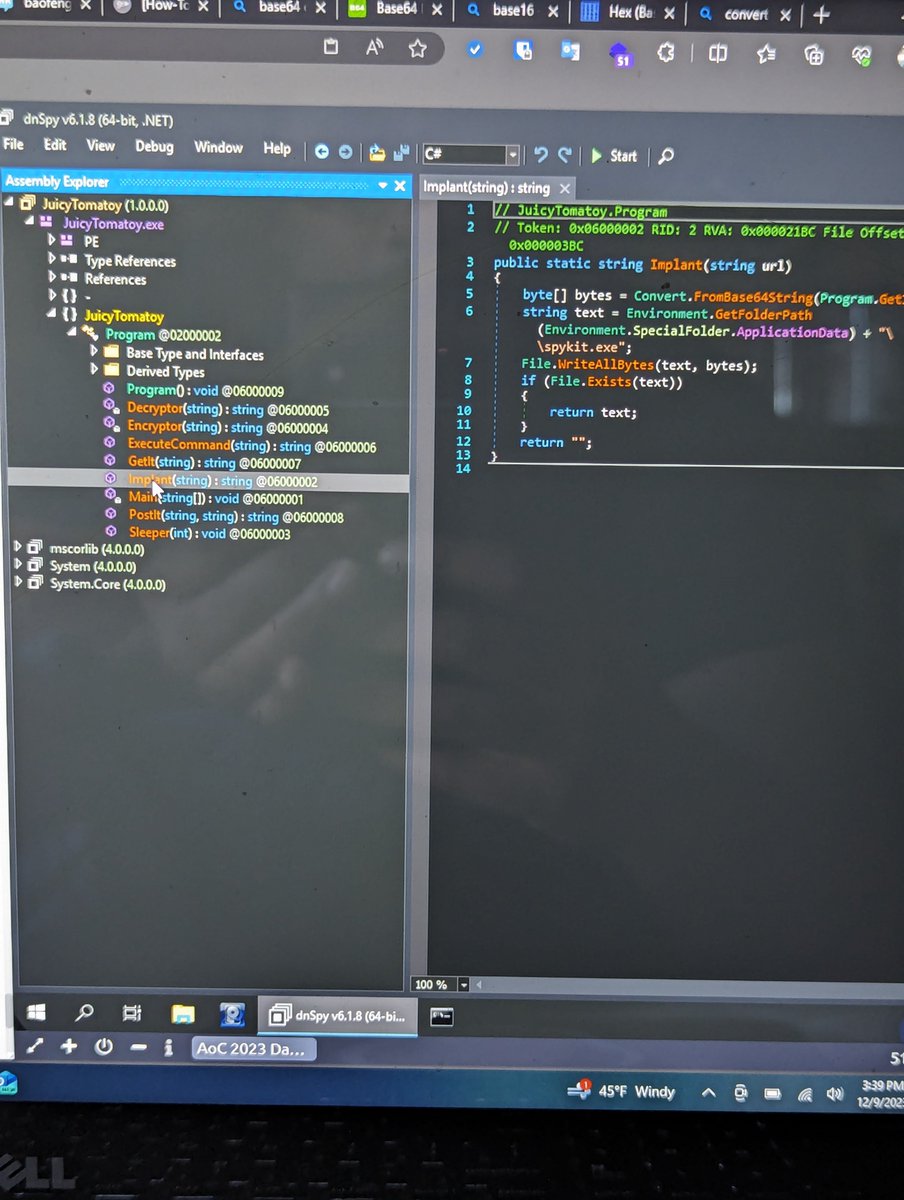
Task: Click the browser extensions puzzle icon
Action: tap(665, 53)
